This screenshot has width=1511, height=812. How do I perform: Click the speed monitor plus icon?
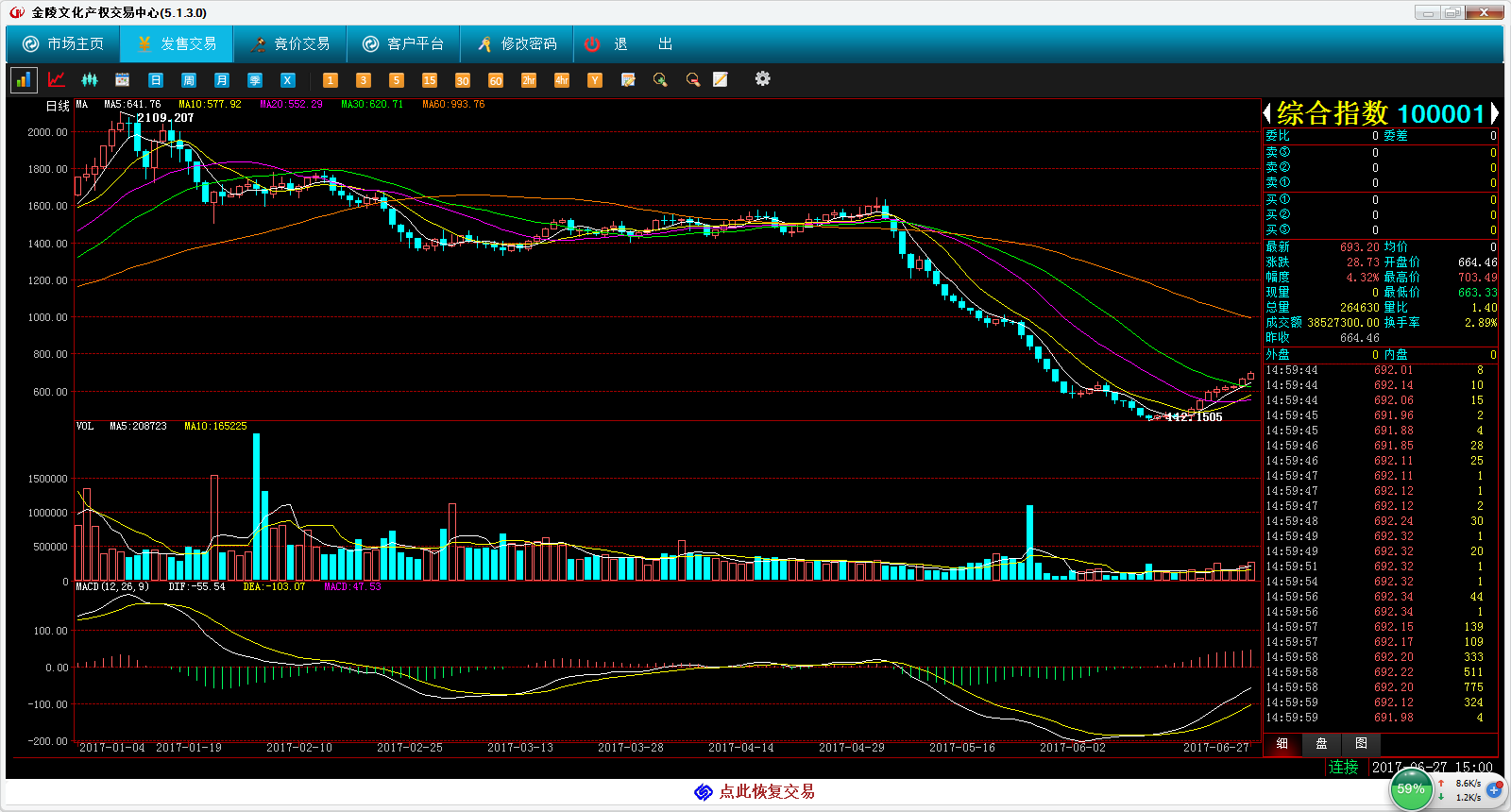(1494, 789)
